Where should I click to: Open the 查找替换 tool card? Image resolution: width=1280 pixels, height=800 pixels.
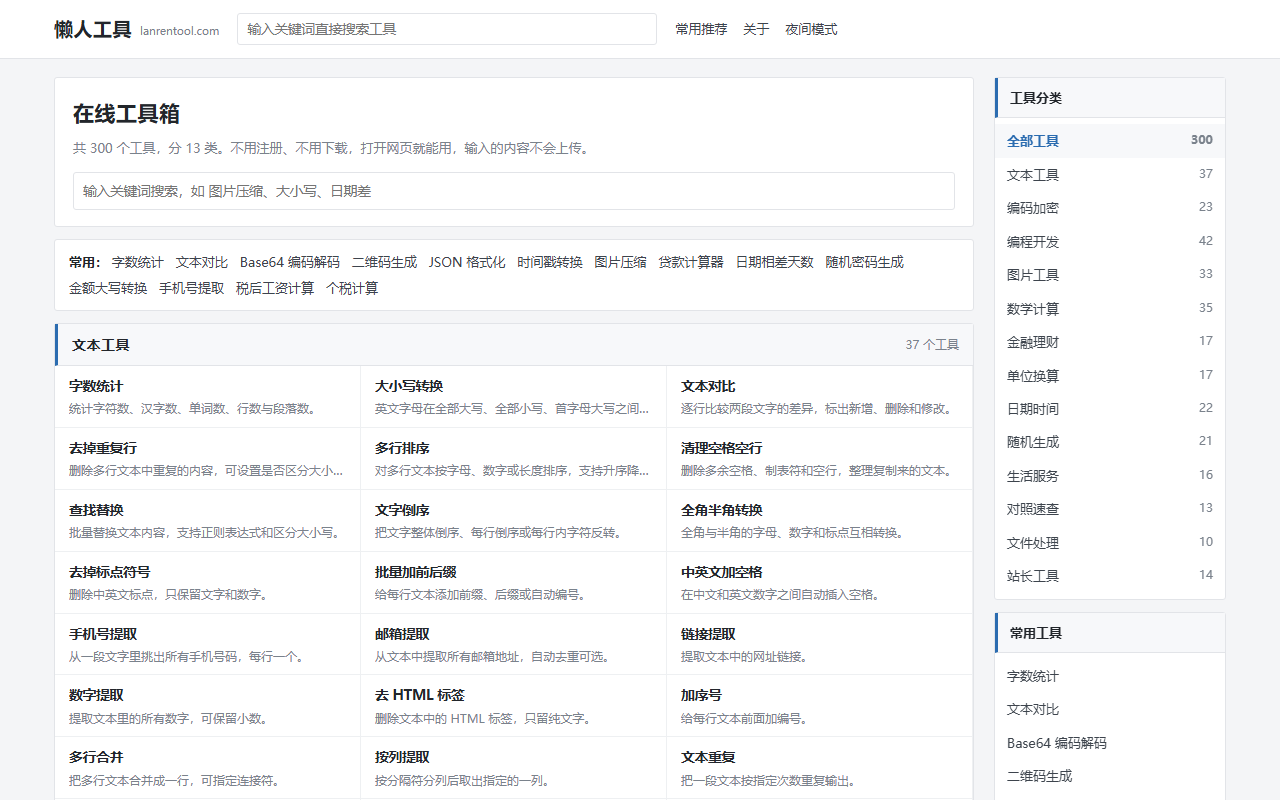[x=207, y=521]
